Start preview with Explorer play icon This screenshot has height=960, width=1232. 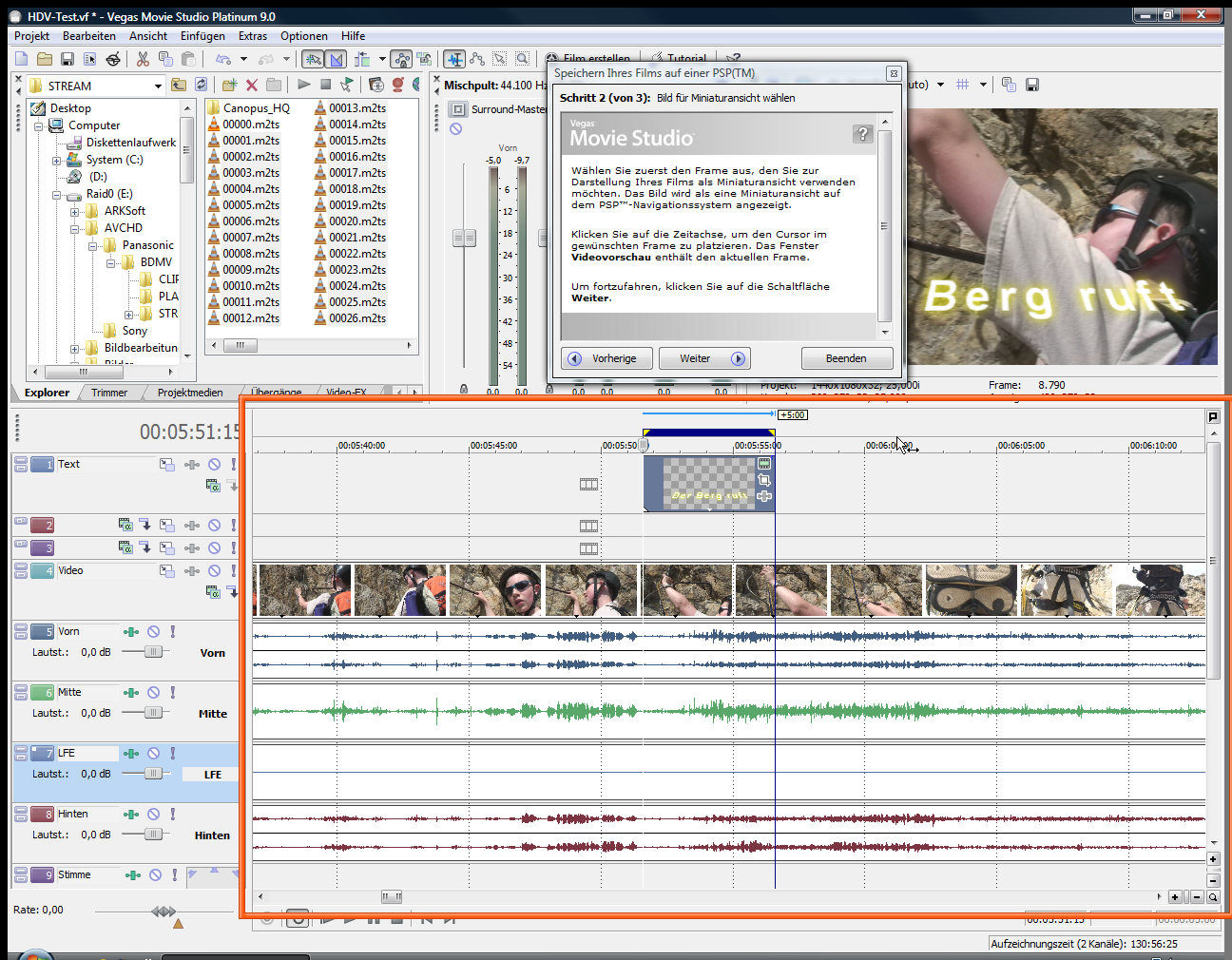[x=303, y=85]
